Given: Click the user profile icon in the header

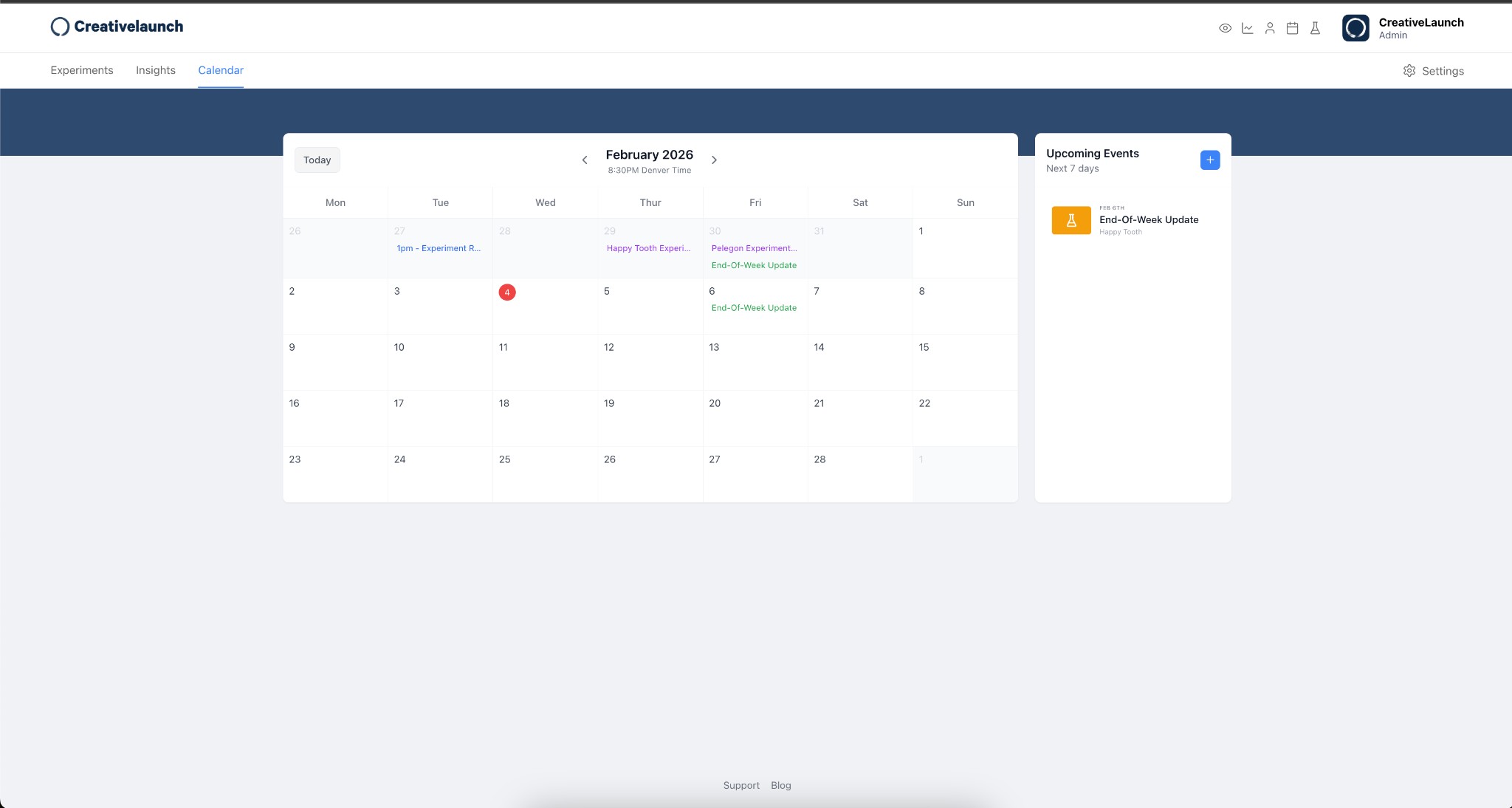Looking at the screenshot, I should (x=1270, y=28).
